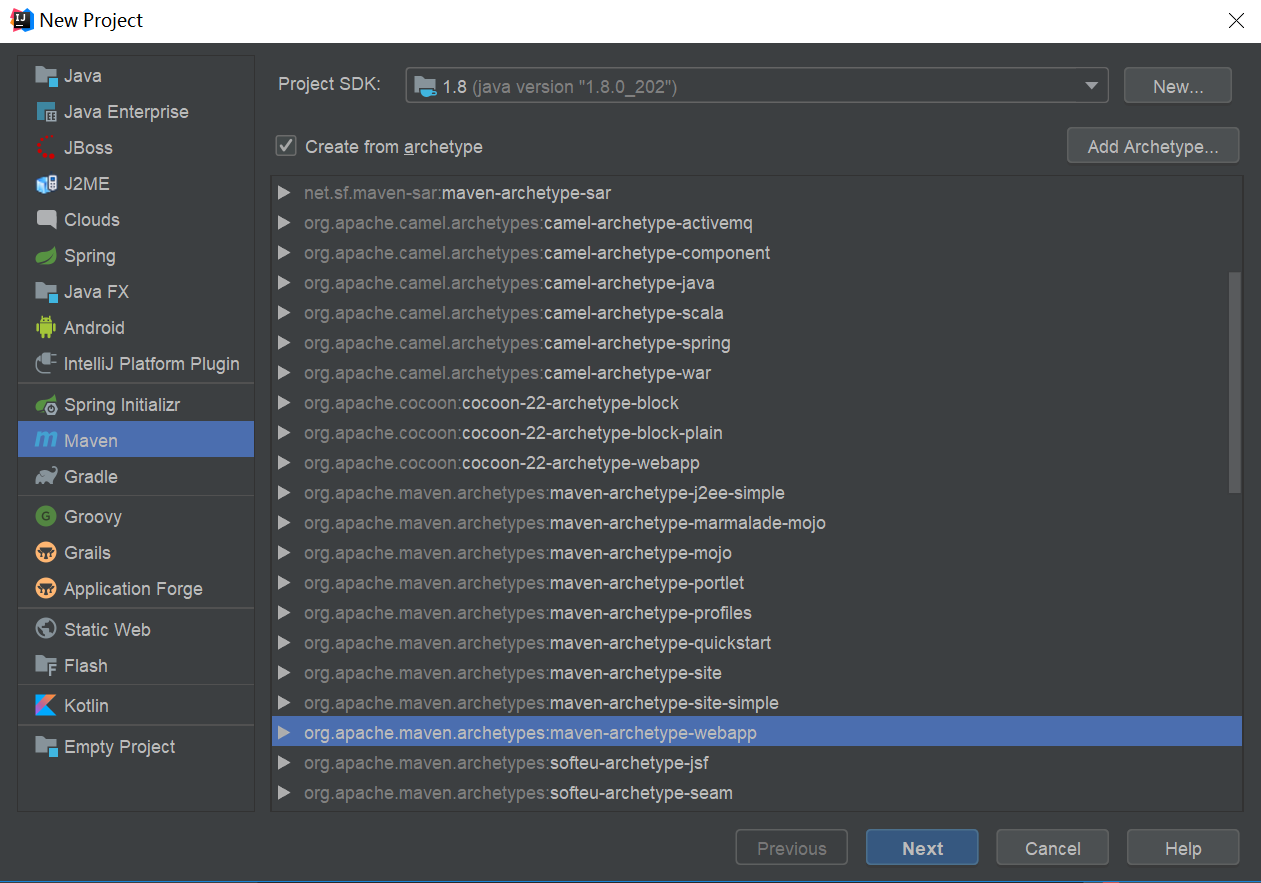Select camel-archetype-scala row text
The height and width of the screenshot is (883, 1261).
(514, 313)
